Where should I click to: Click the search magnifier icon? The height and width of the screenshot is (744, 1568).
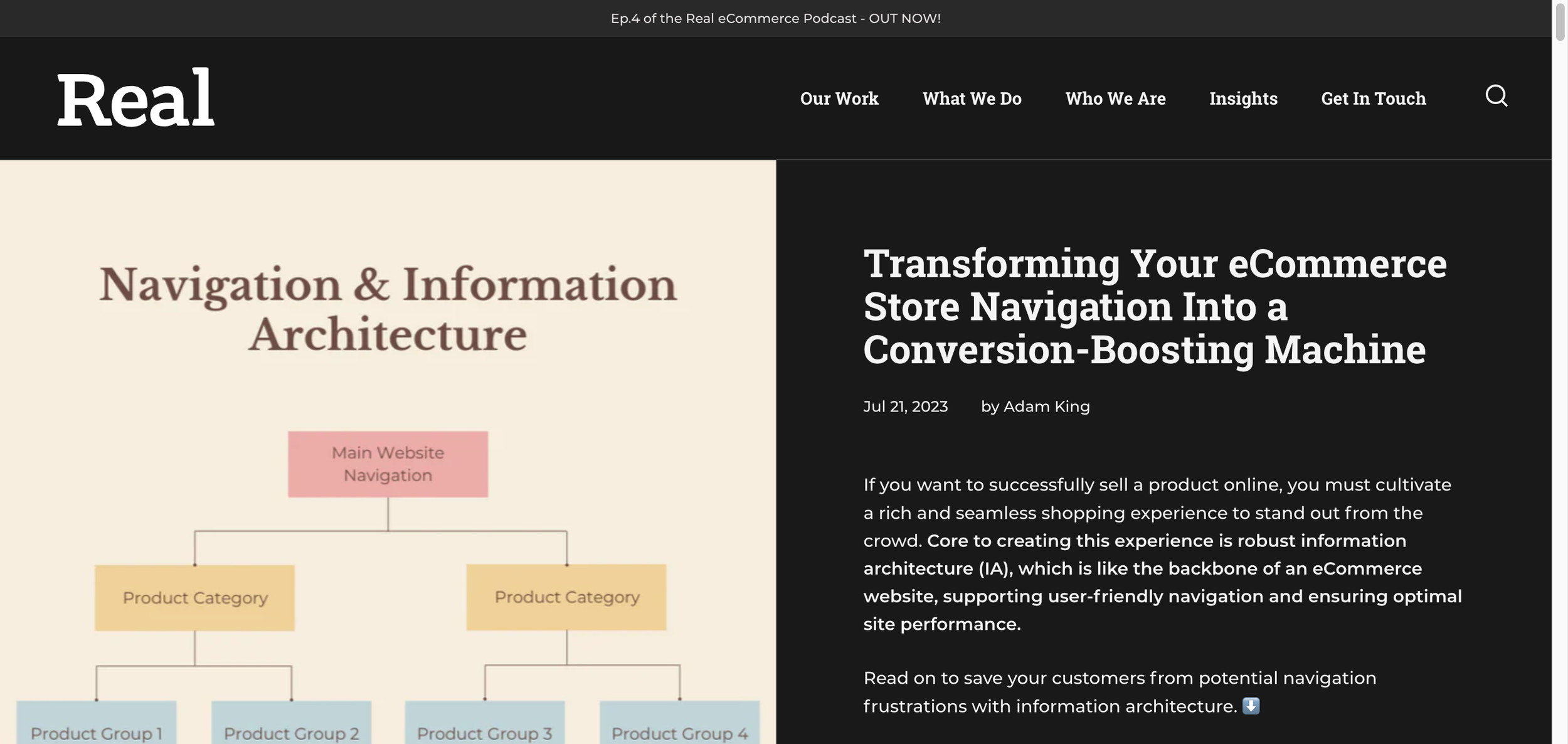tap(1496, 96)
